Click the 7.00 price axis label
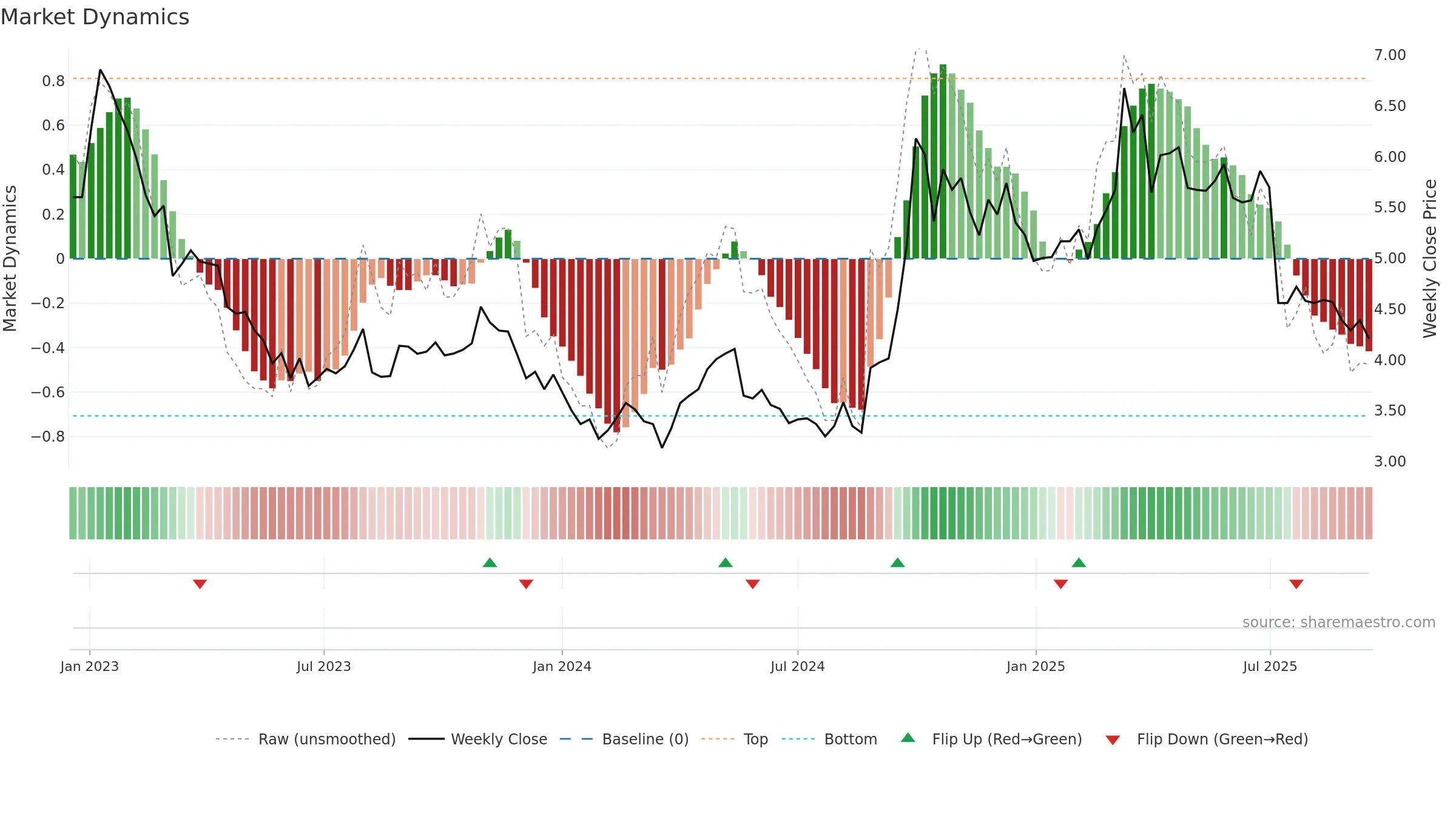Viewport: 1456px width, 819px height. pos(1390,55)
